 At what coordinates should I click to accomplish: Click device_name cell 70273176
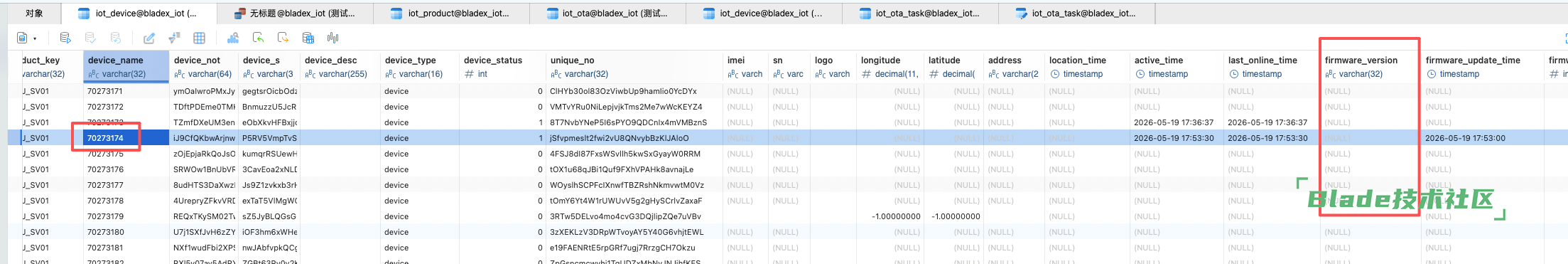click(x=126, y=169)
